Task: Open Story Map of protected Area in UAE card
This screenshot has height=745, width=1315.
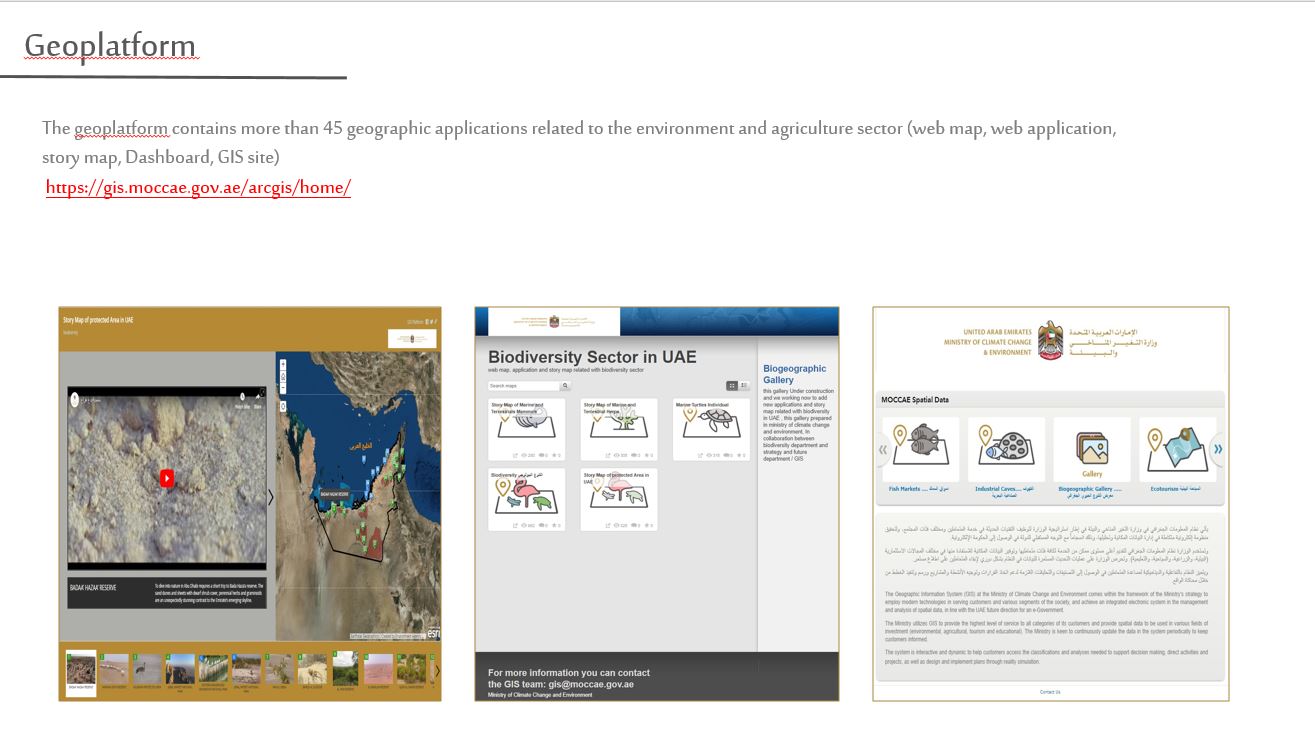Action: [x=619, y=500]
